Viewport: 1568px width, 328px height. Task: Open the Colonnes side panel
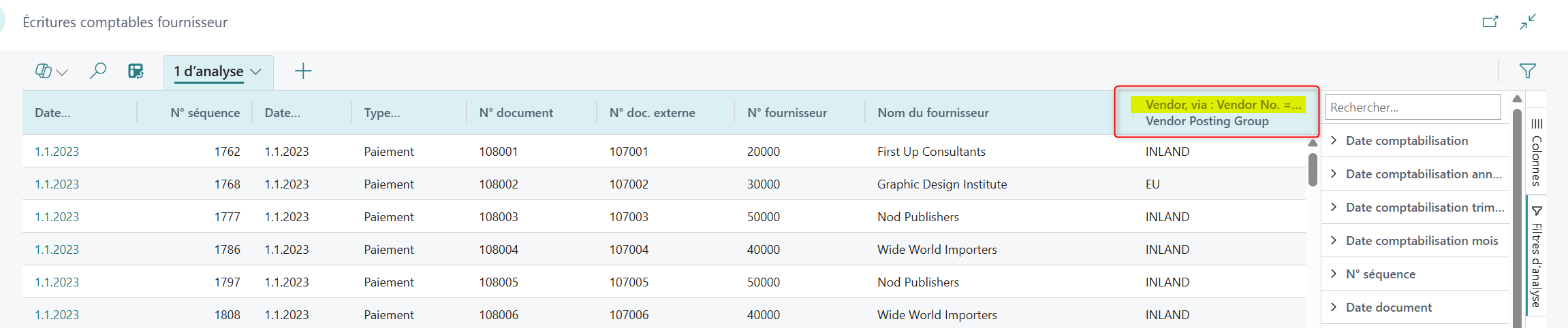point(1537,152)
